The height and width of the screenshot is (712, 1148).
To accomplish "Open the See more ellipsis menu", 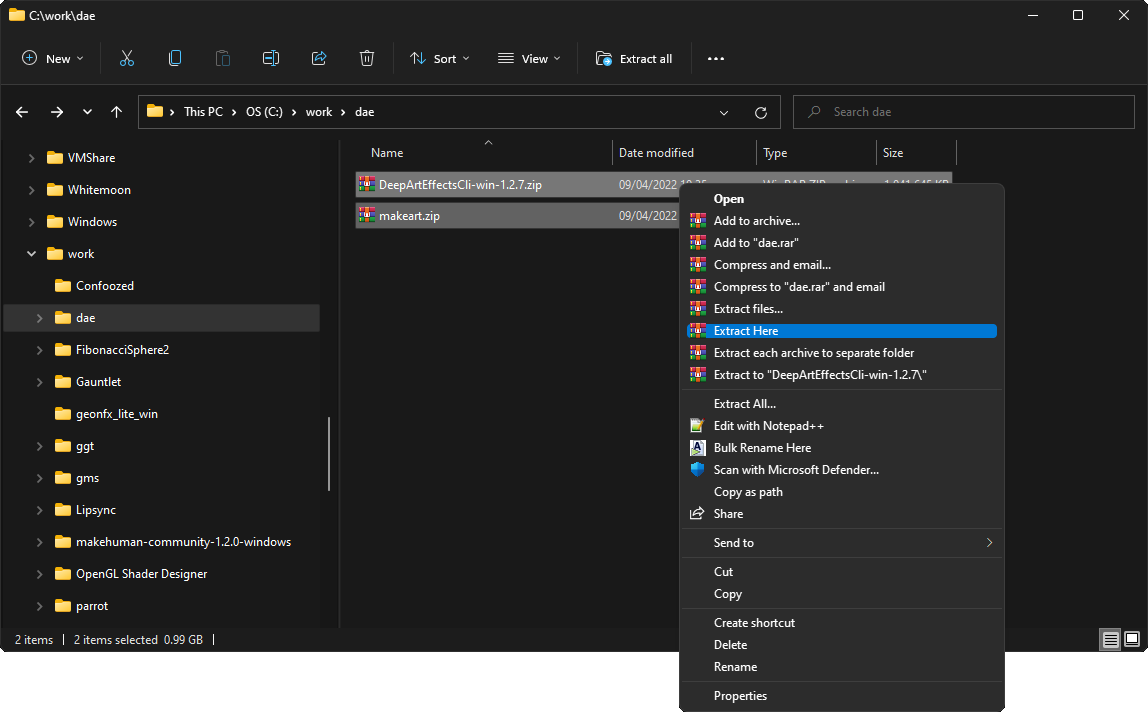I will (716, 59).
